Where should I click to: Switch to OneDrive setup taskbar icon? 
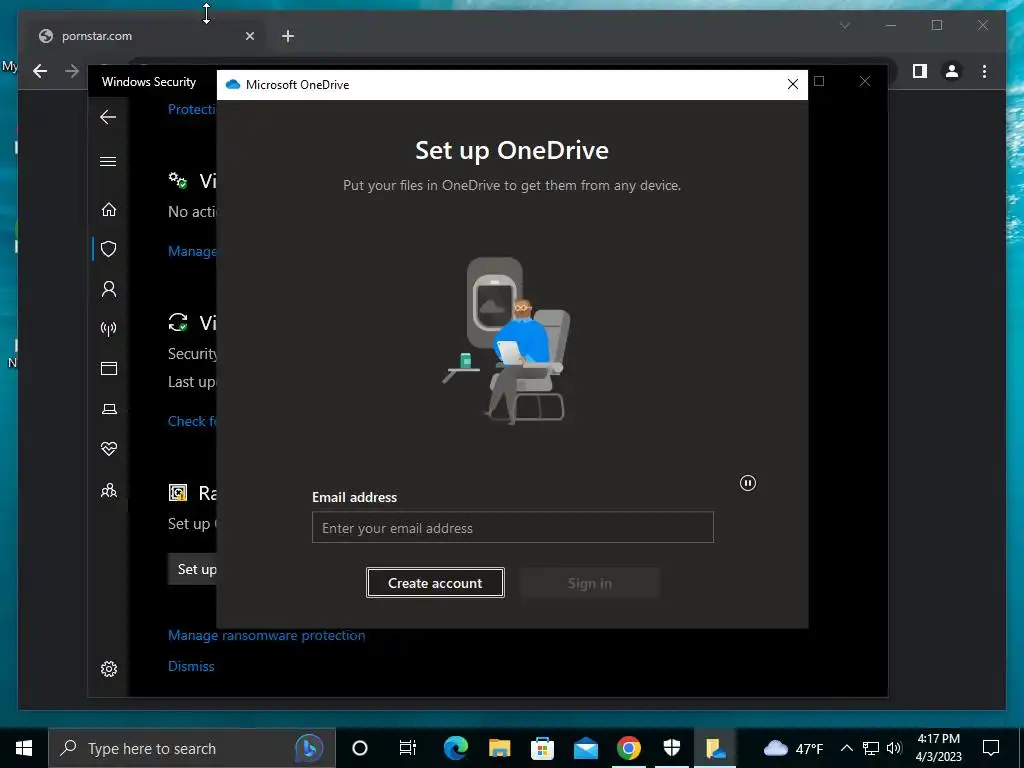click(x=715, y=748)
